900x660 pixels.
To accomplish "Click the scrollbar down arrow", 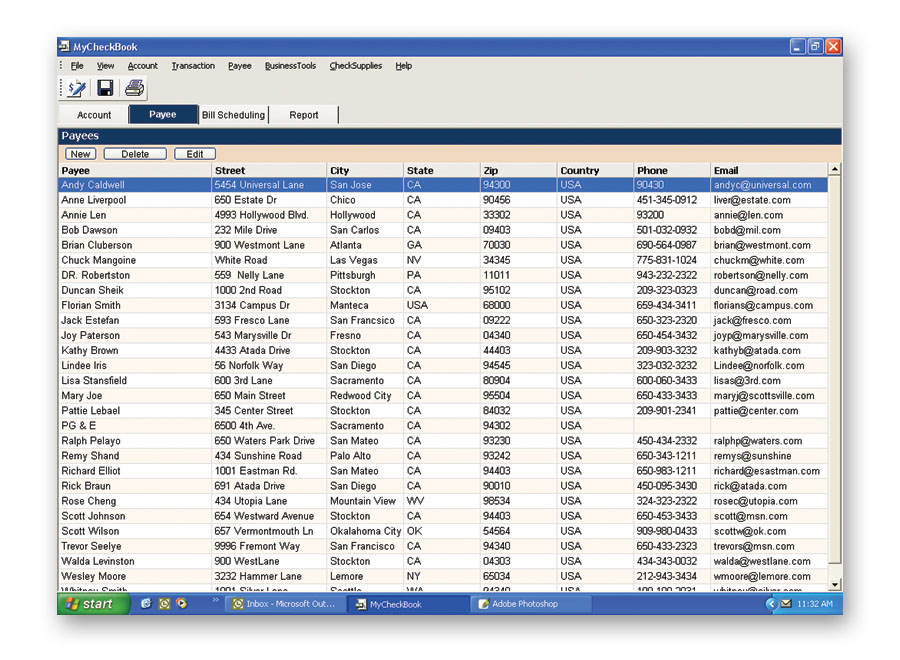I will coord(835,584).
